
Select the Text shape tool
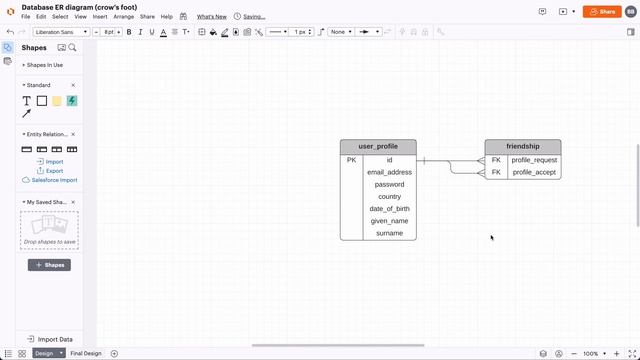(27, 100)
